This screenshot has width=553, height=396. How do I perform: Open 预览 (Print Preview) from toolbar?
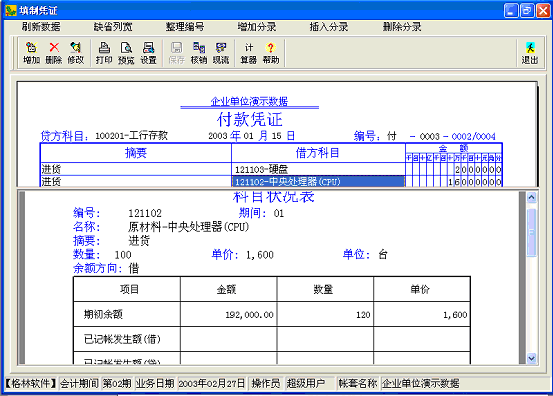point(126,53)
